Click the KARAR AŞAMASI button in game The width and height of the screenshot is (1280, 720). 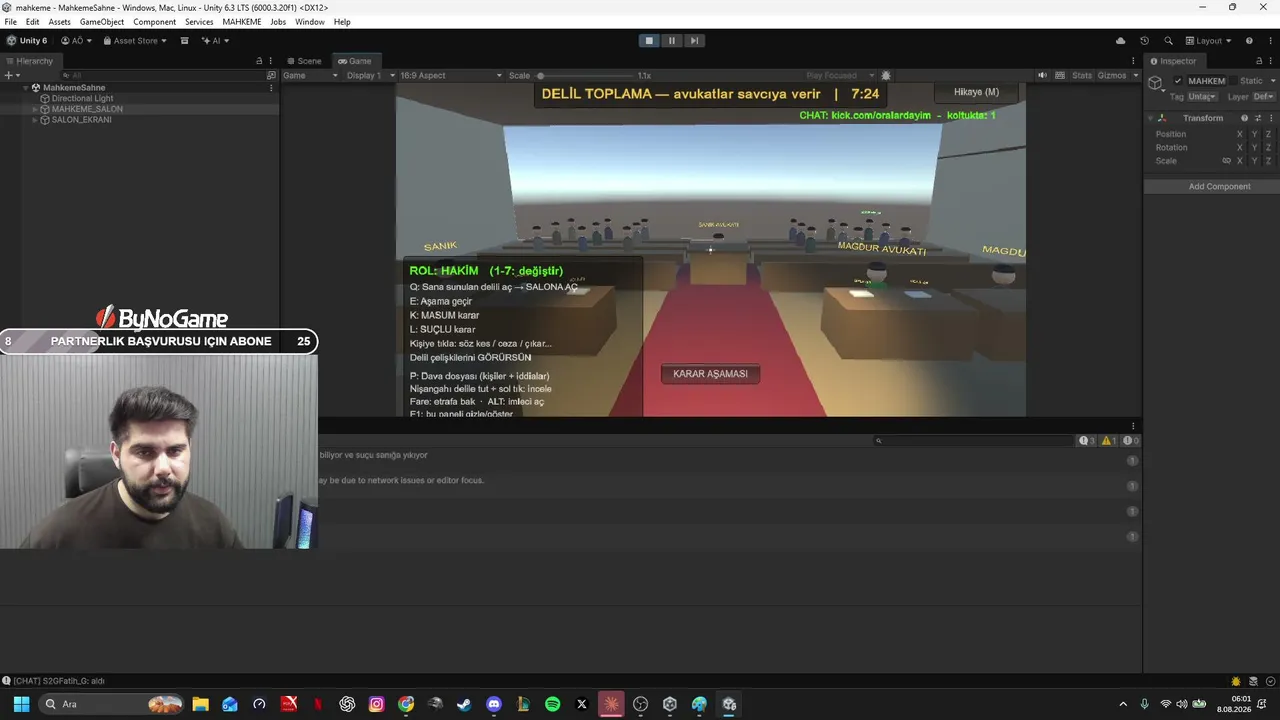click(710, 374)
